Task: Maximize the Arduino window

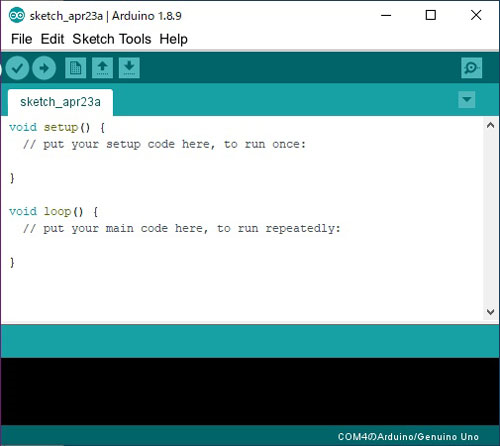Action: pos(431,15)
